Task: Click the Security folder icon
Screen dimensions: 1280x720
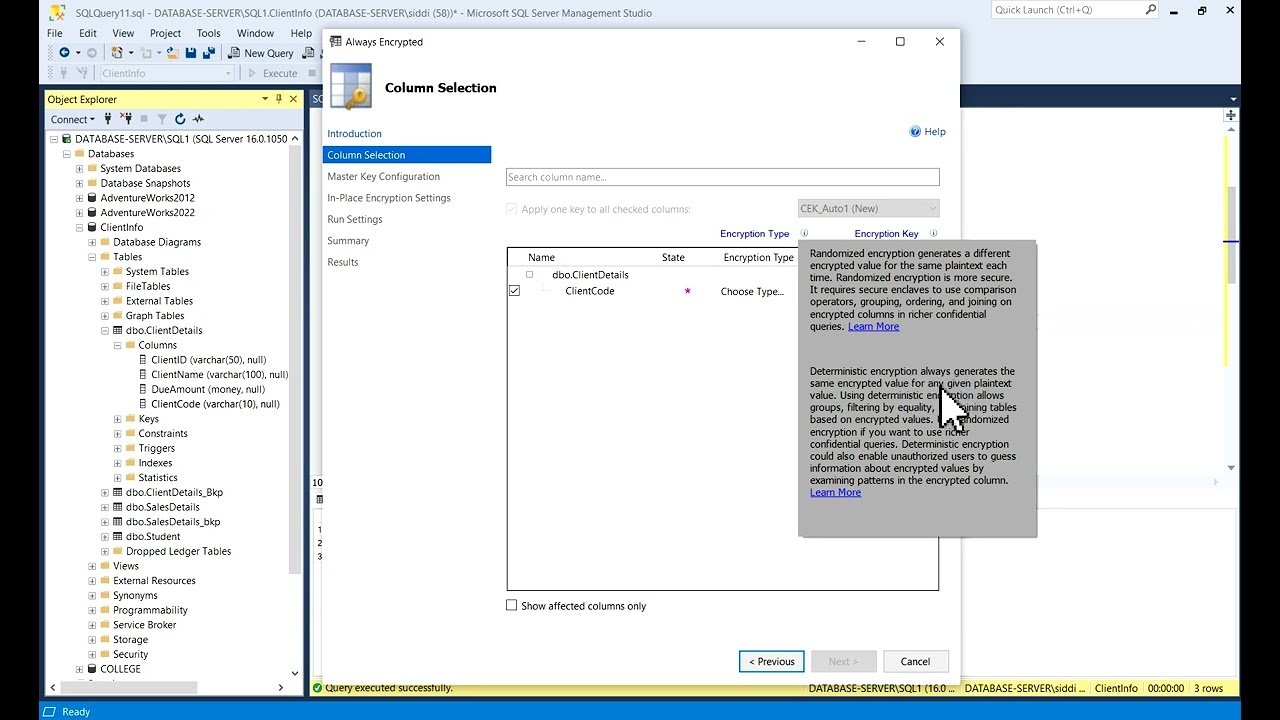Action: tap(105, 654)
